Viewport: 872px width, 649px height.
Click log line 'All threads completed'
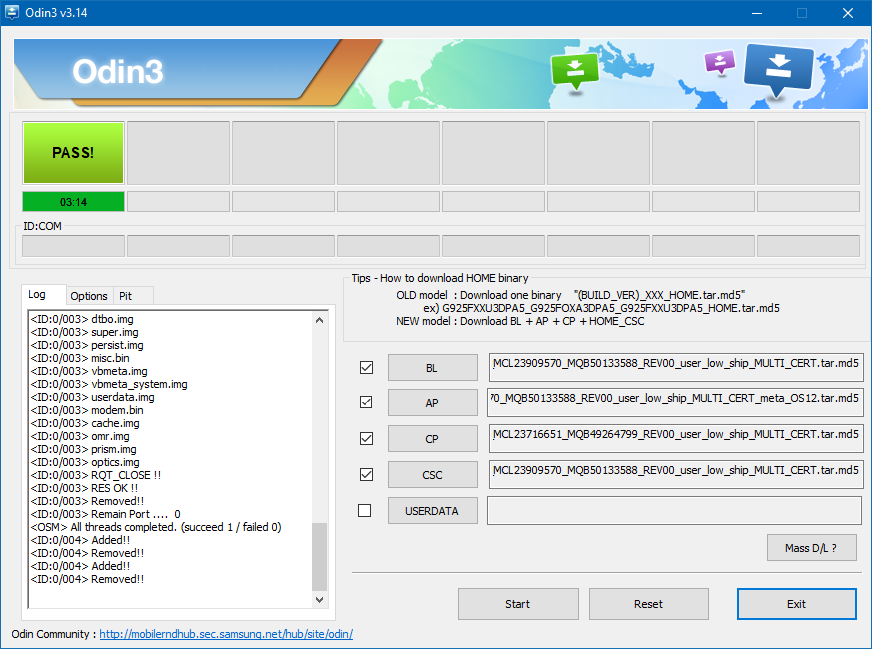click(x=156, y=527)
